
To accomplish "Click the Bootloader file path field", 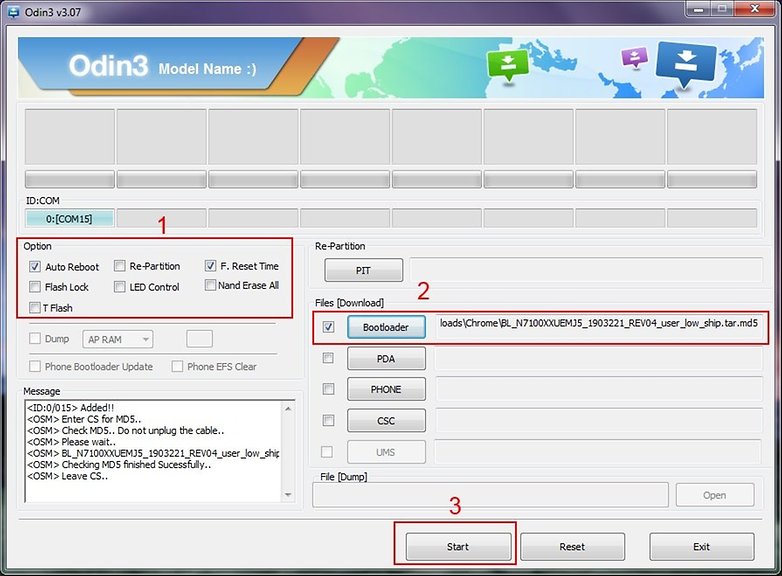I will coord(598,327).
